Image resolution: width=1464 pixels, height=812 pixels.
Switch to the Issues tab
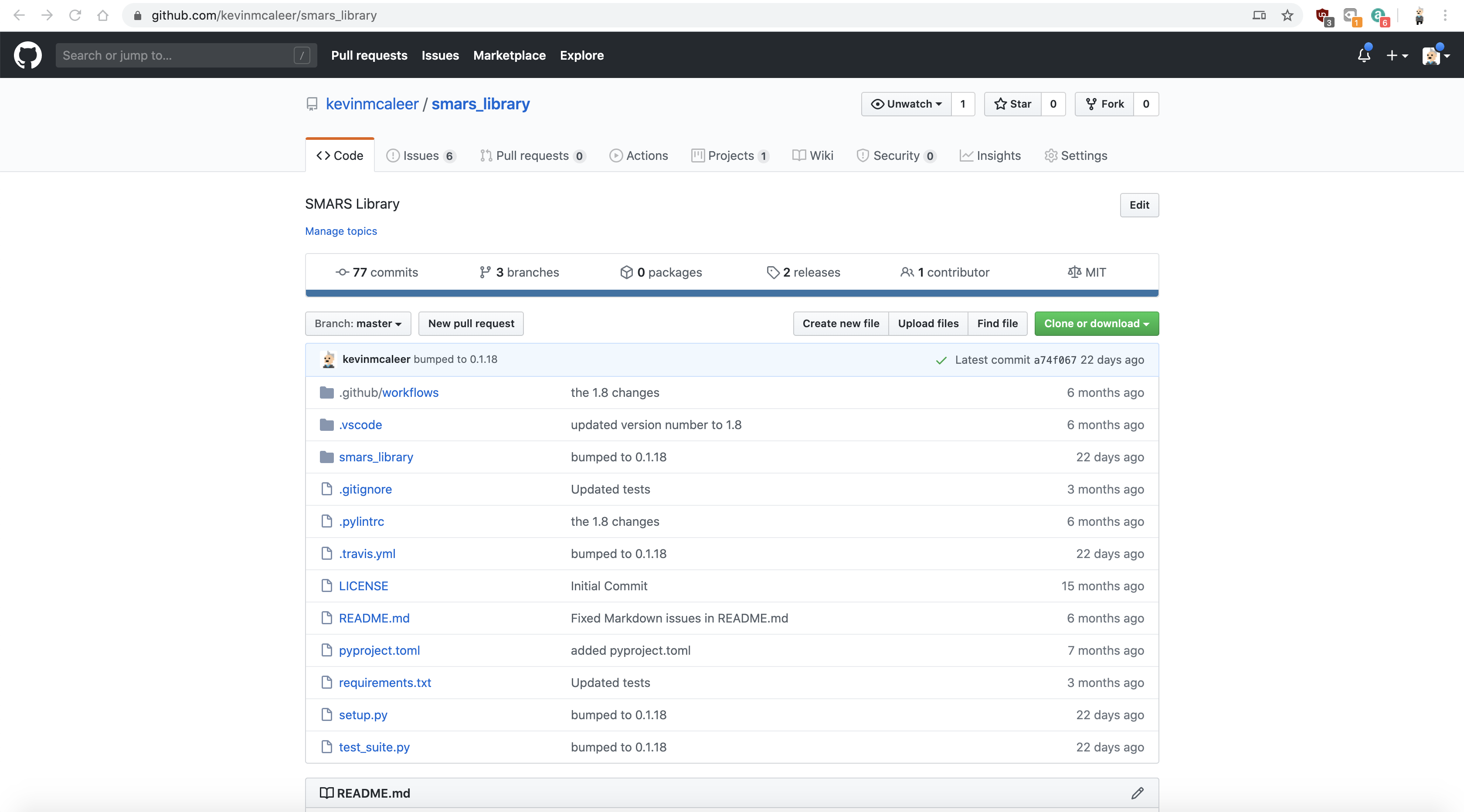click(x=421, y=155)
